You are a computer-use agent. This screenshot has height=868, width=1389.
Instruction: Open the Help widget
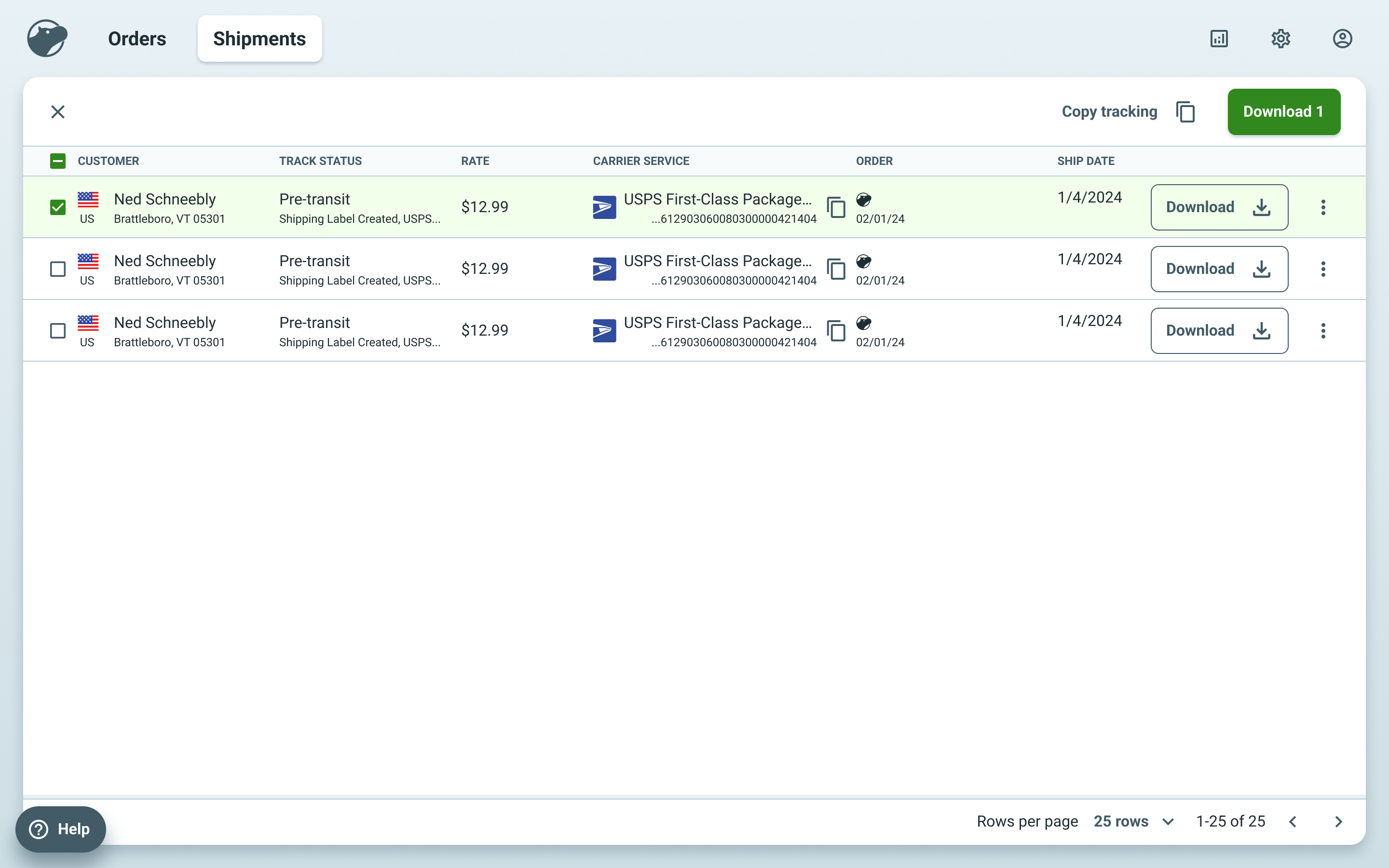tap(61, 829)
